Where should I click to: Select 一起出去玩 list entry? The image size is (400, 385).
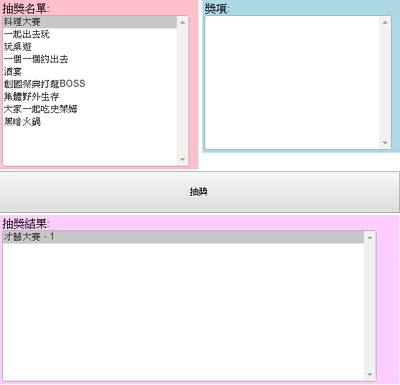(90, 34)
